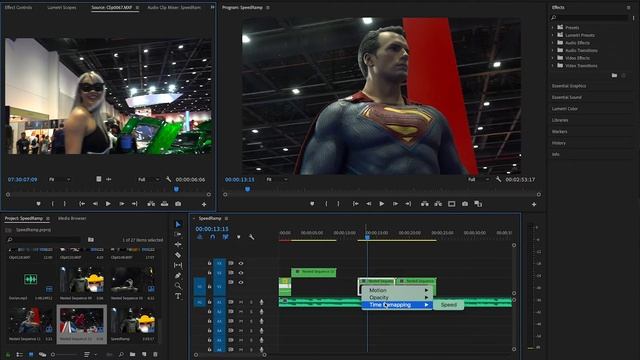The width and height of the screenshot is (640, 360).
Task: Click Lift button in Program monitor
Action: [425, 204]
